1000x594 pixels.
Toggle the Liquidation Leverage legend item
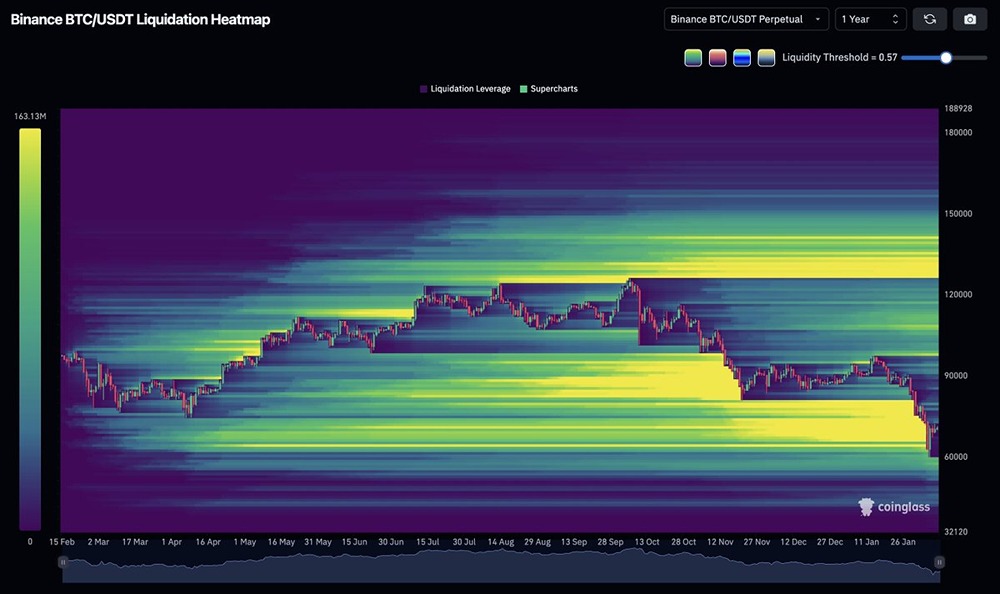tap(465, 89)
